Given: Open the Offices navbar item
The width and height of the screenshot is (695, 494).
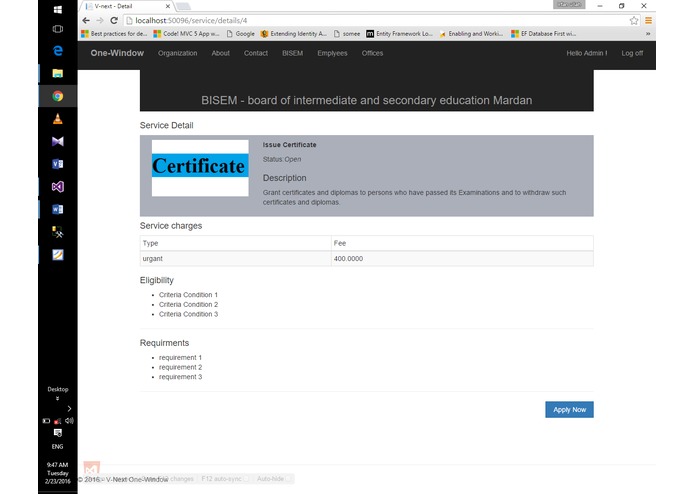Looking at the screenshot, I should click(372, 53).
